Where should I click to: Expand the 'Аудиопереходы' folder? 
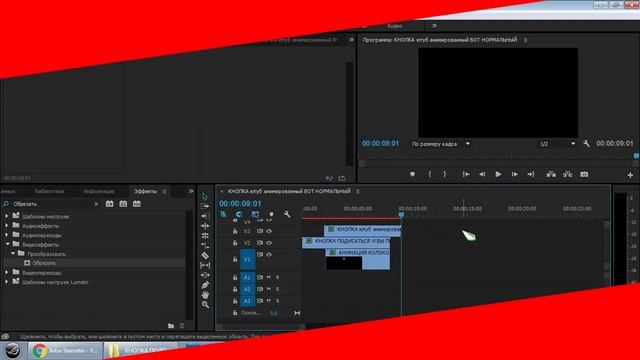[x=7, y=235]
